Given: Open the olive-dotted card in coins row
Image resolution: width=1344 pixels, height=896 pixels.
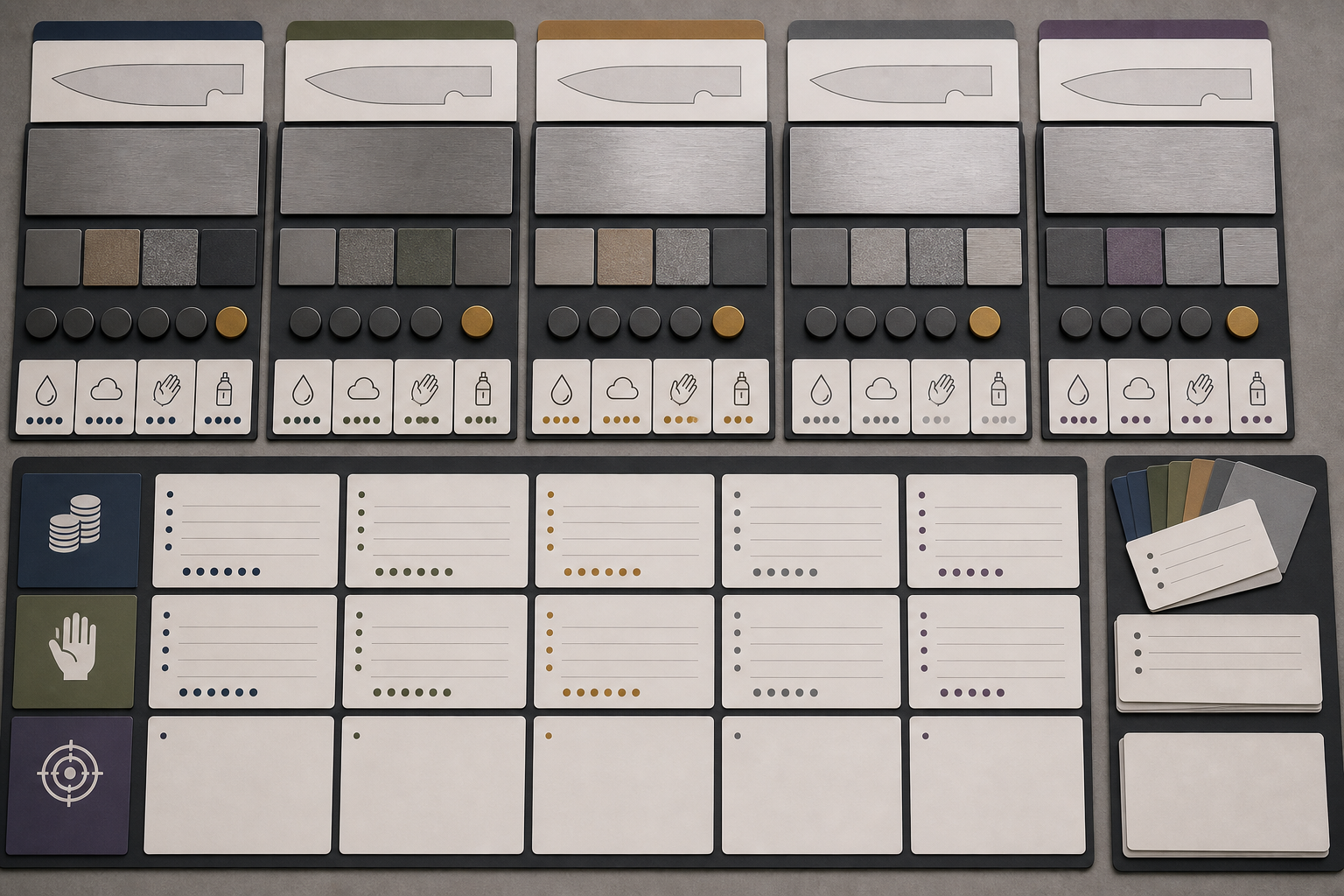Looking at the screenshot, I should click(x=437, y=531).
